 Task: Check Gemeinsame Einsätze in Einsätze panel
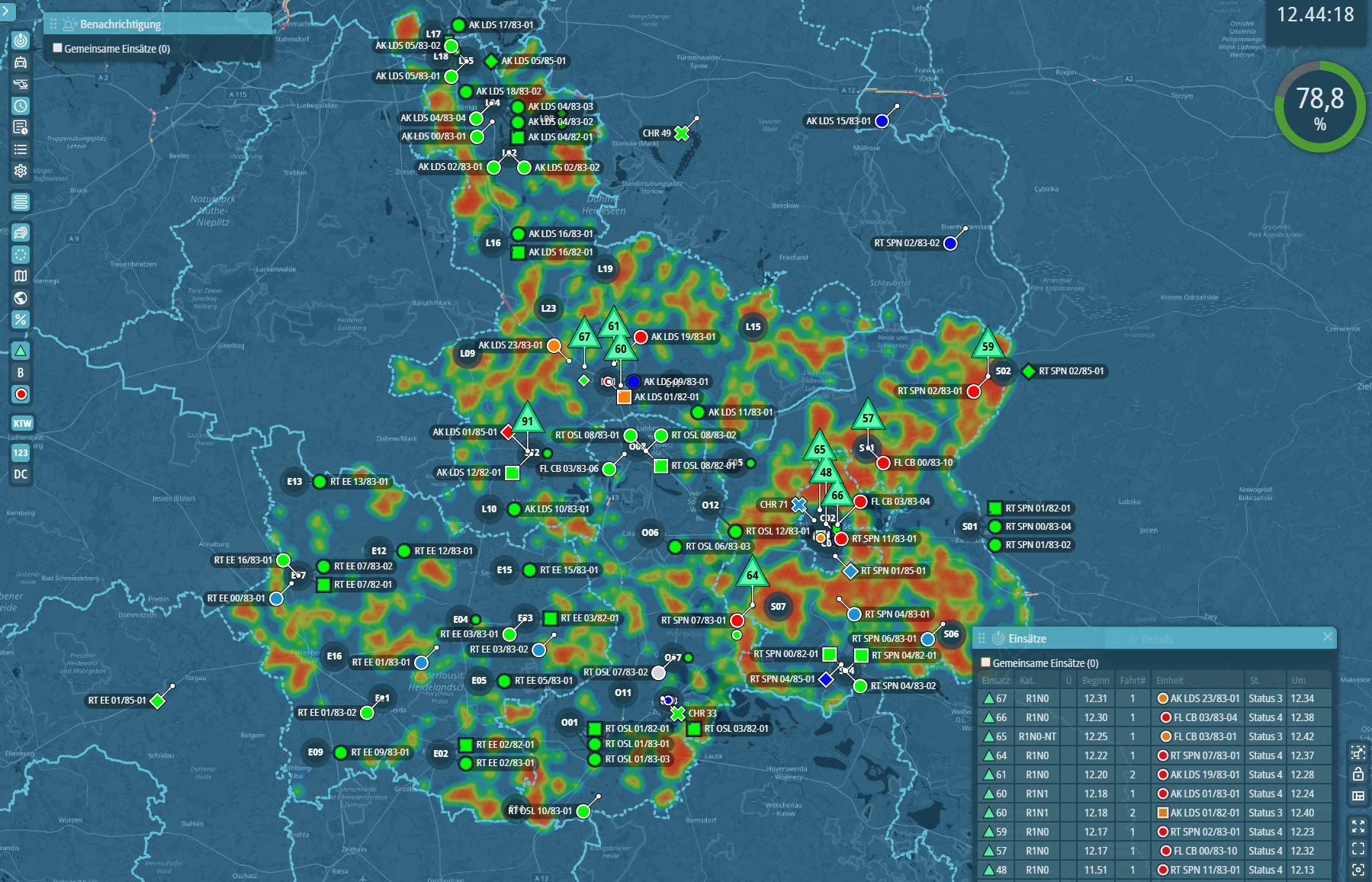(985, 662)
